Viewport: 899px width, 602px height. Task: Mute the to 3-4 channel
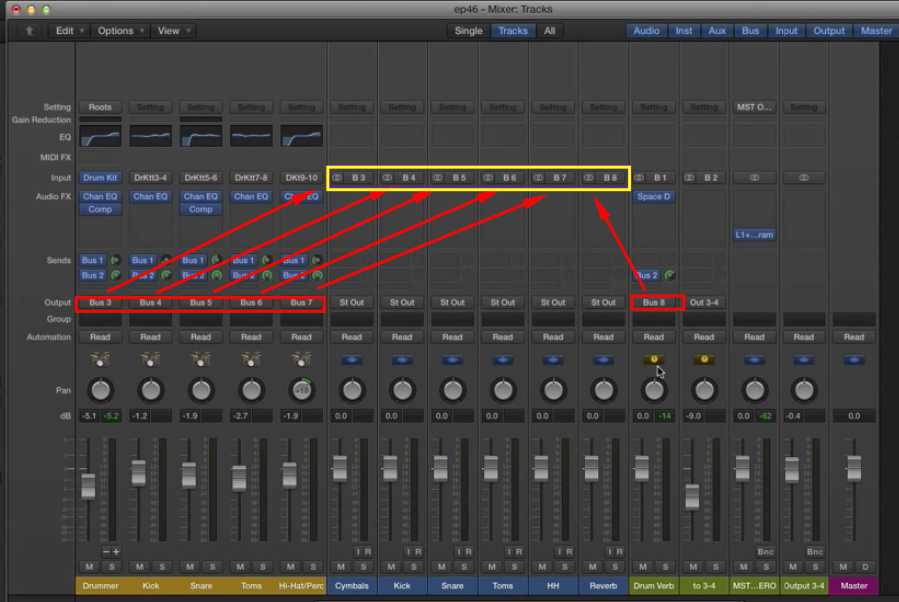(693, 567)
